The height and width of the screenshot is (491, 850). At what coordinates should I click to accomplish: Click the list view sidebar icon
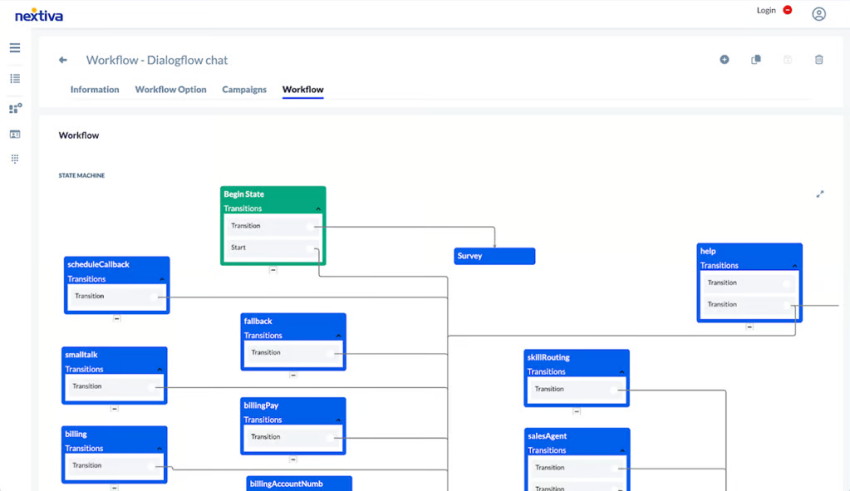click(15, 79)
